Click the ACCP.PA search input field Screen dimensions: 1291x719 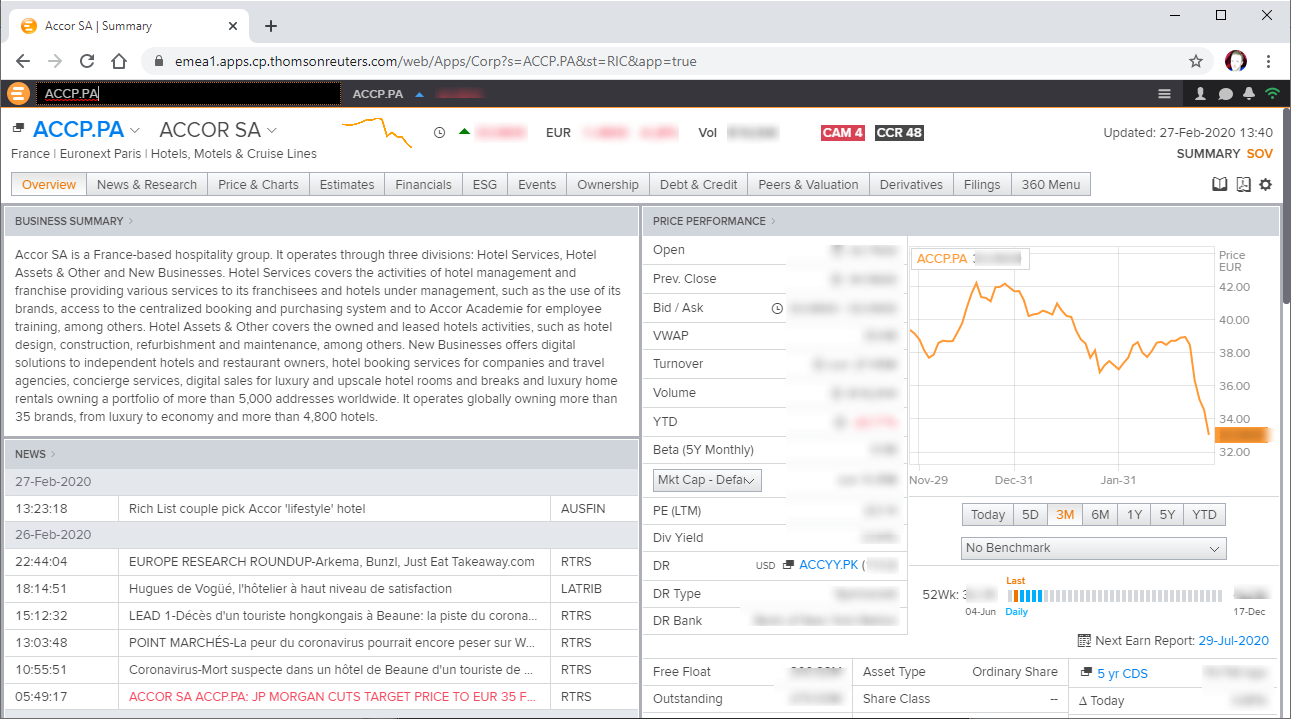188,94
